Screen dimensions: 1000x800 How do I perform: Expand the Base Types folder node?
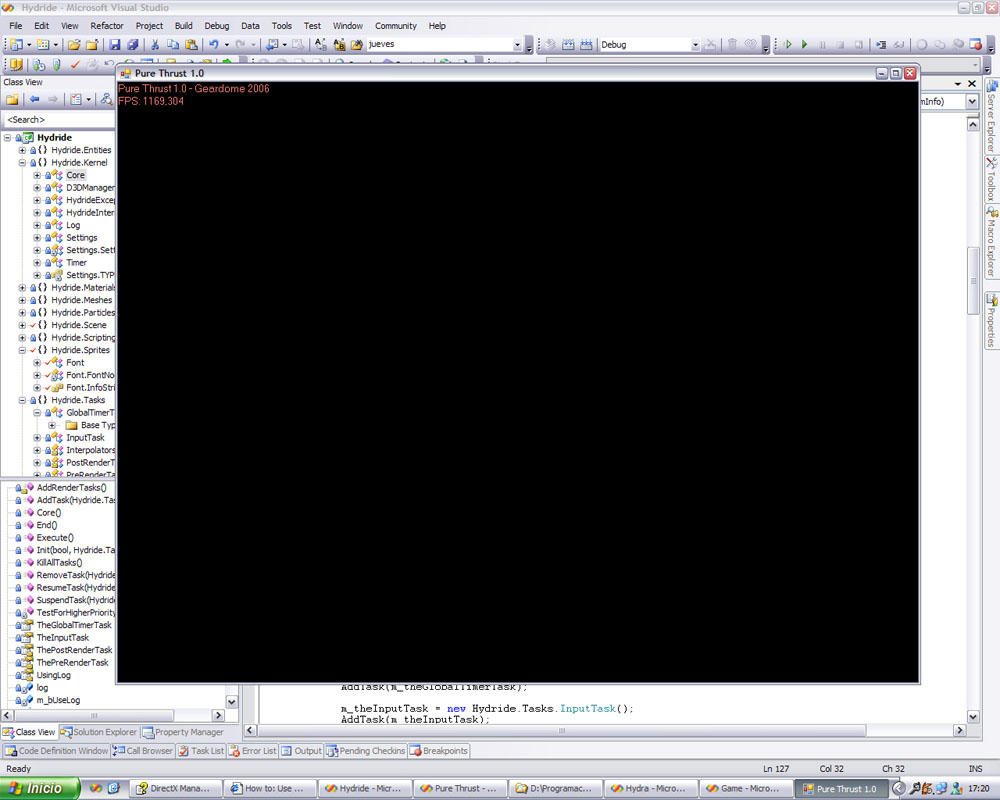pyautogui.click(x=52, y=425)
